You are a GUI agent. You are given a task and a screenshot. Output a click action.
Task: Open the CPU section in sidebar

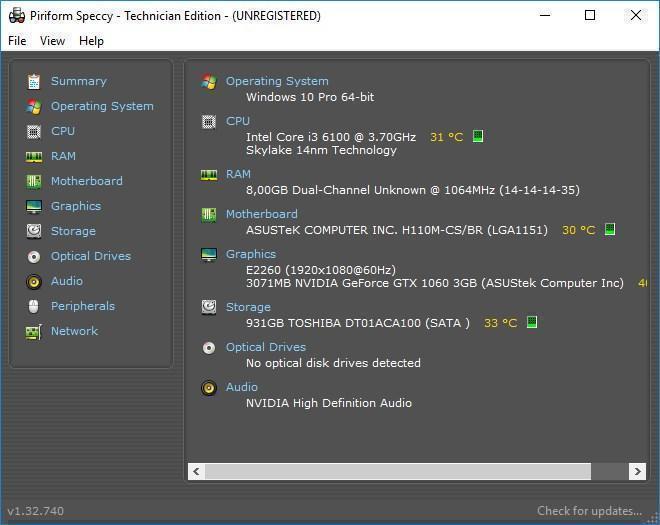click(63, 131)
